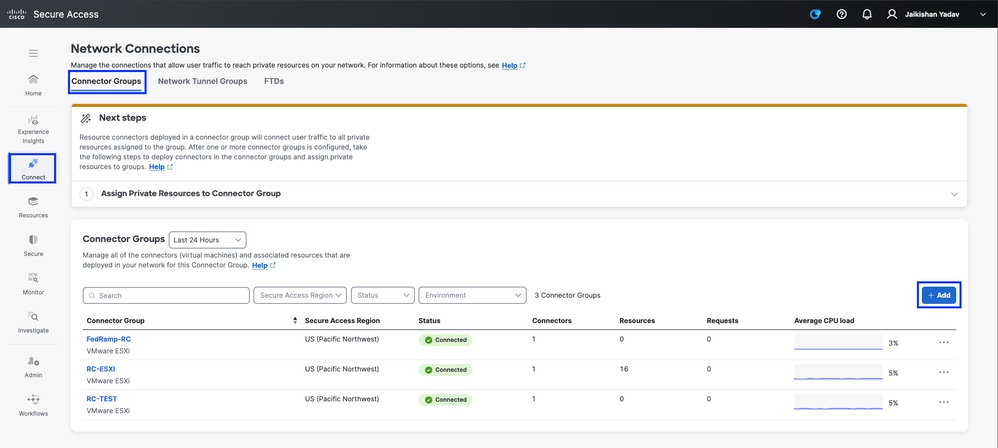Click the Connectors column header
Image resolution: width=998 pixels, height=448 pixels.
(552, 321)
